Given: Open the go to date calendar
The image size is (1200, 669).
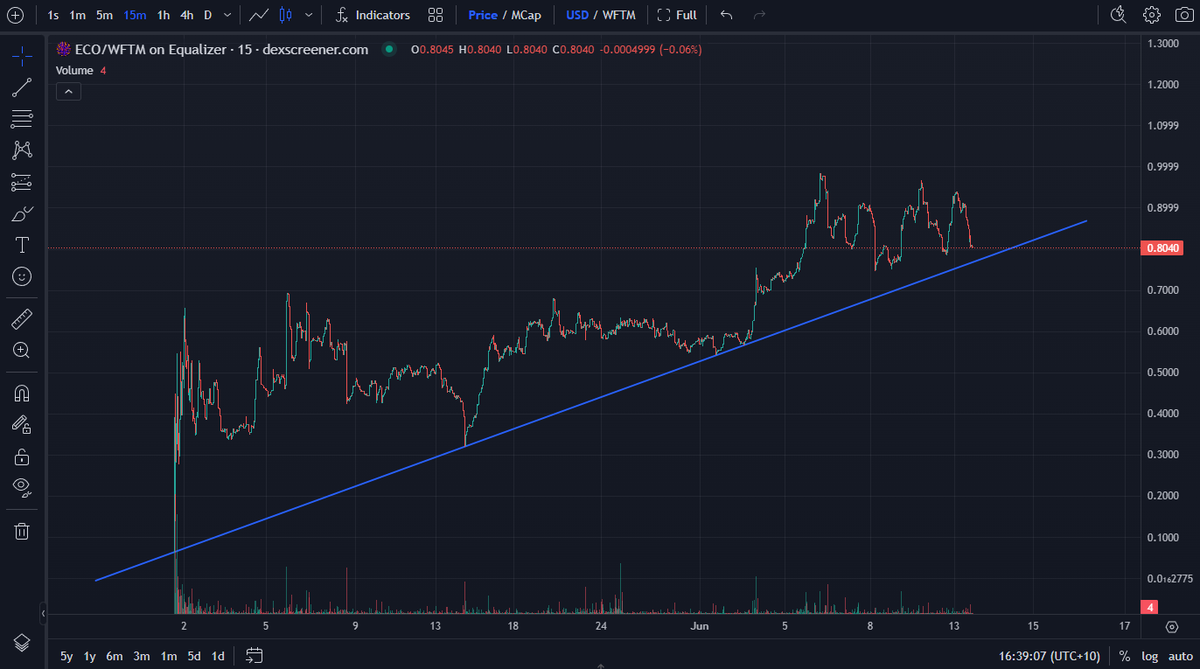Looking at the screenshot, I should pos(254,656).
